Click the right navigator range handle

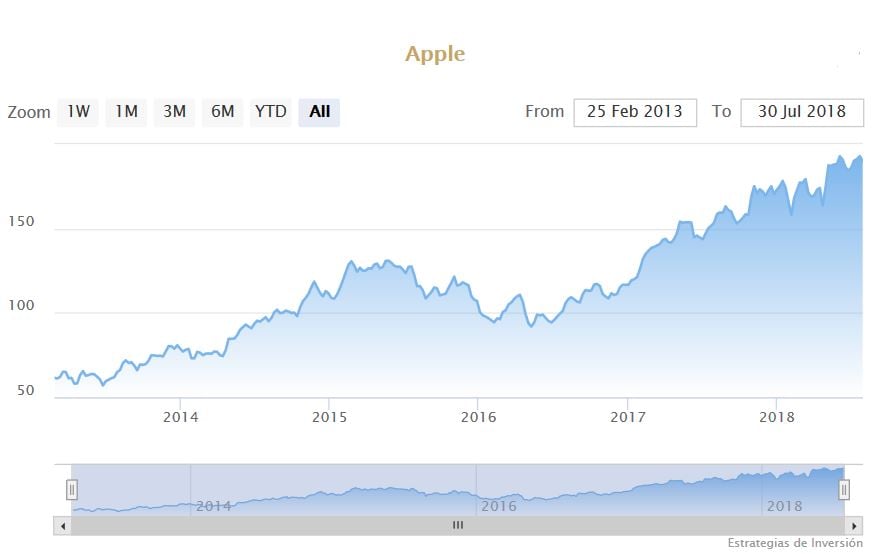click(844, 489)
